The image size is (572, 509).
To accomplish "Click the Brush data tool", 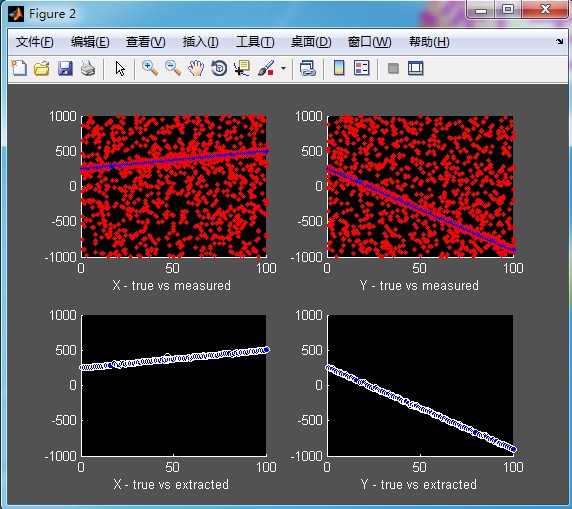I will point(266,68).
